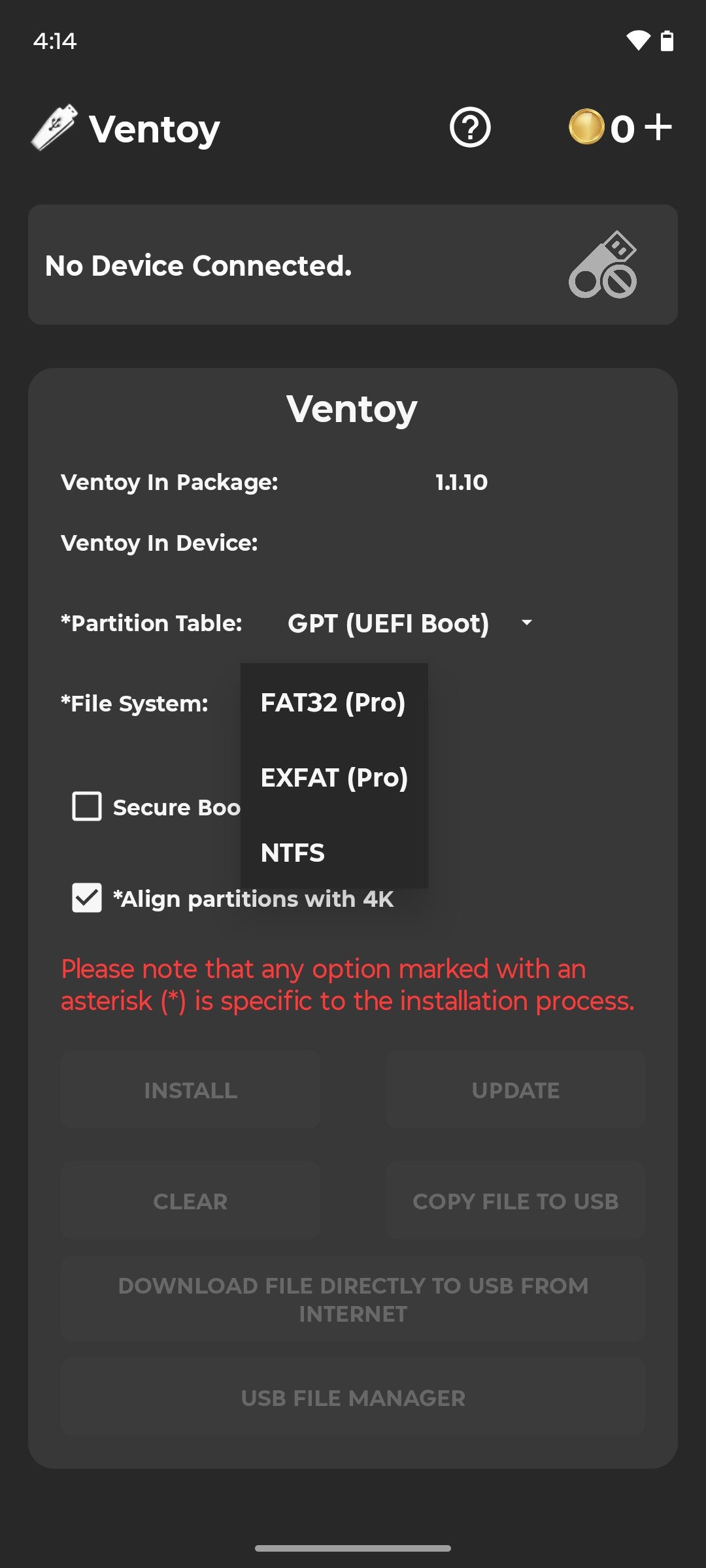
Task: Uncheck Align partitions with 4K
Action: pyautogui.click(x=87, y=898)
